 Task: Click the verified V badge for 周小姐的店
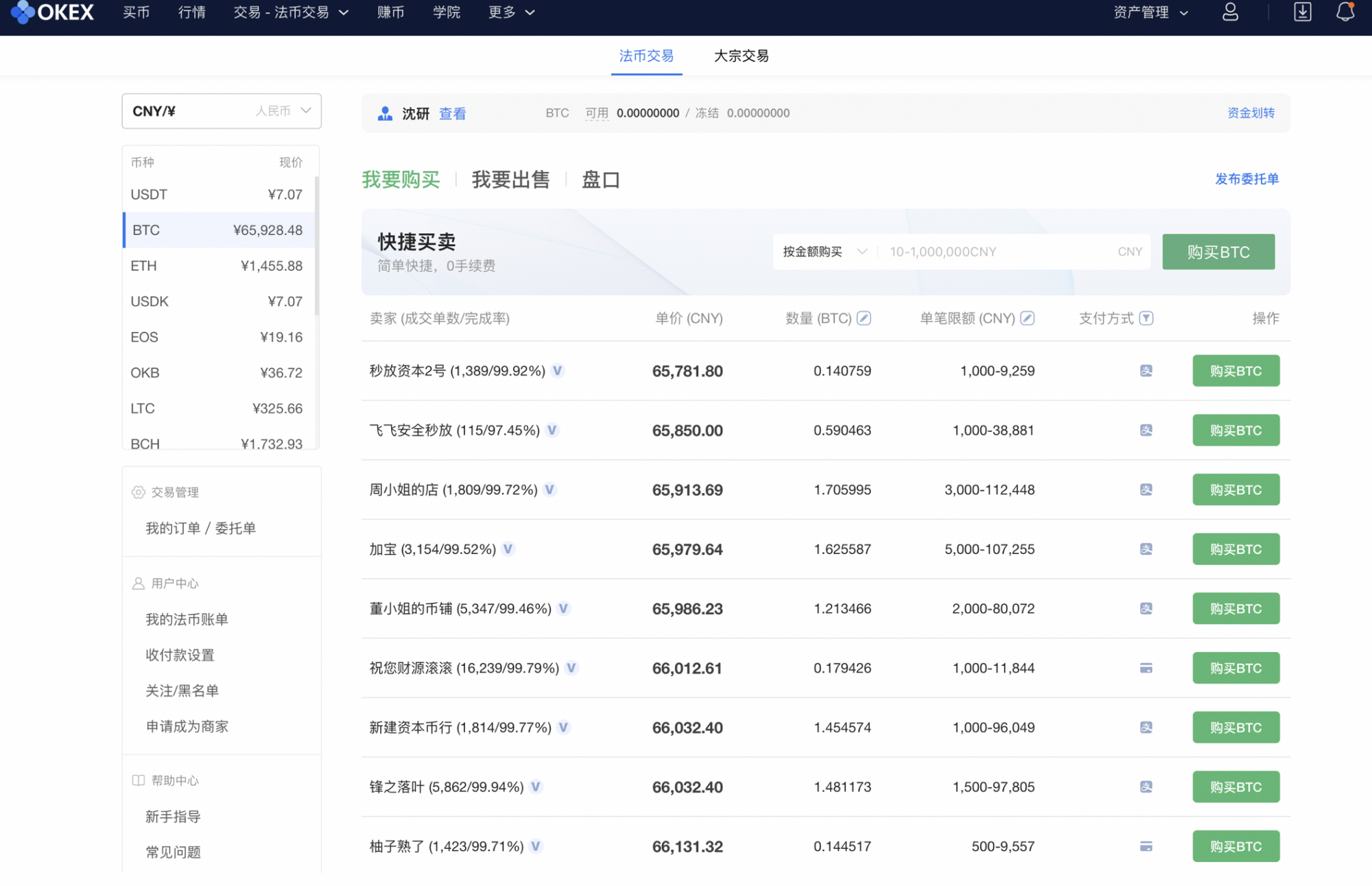[x=549, y=490]
